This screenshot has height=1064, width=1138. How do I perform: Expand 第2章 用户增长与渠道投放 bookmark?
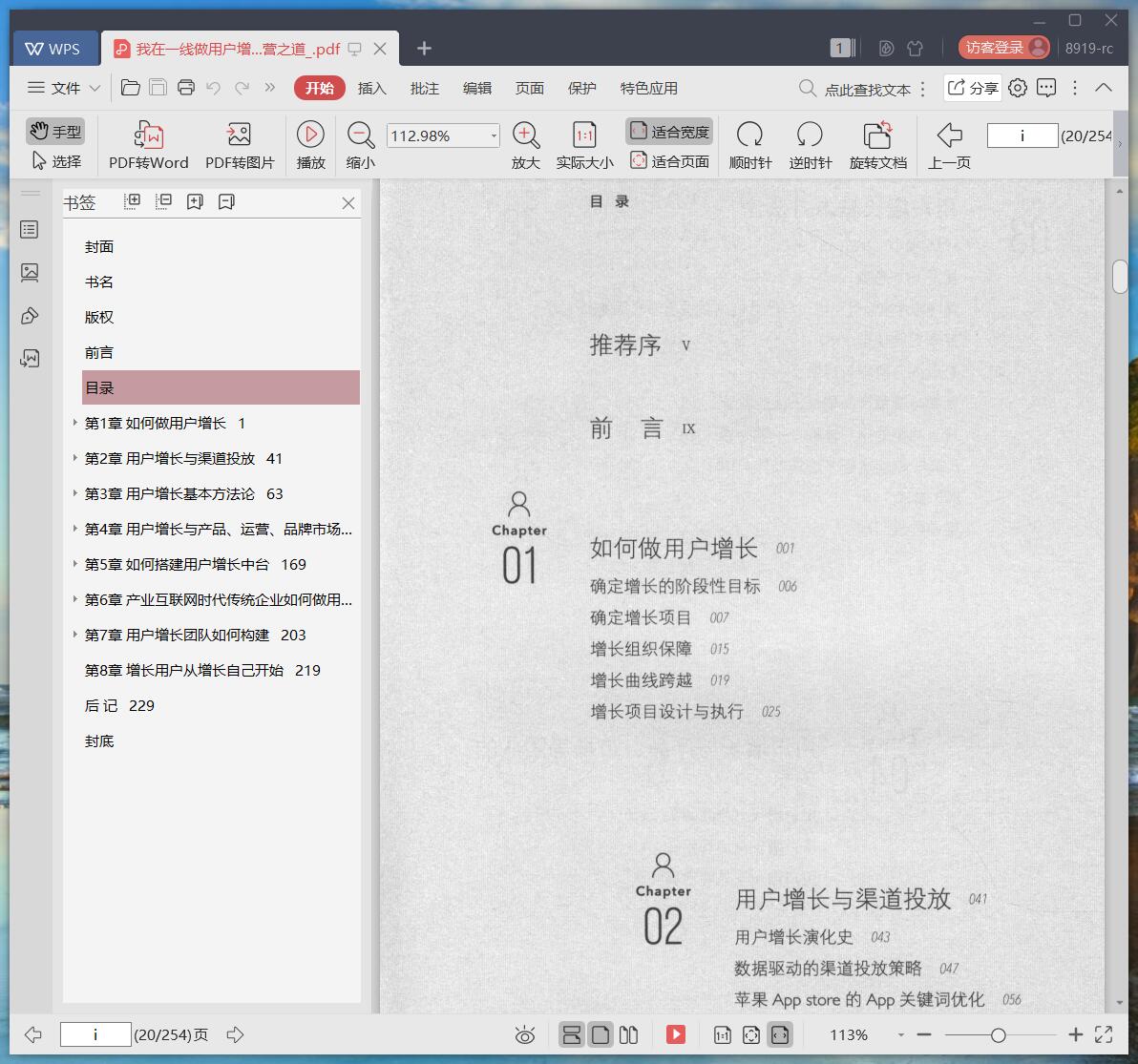coord(74,458)
